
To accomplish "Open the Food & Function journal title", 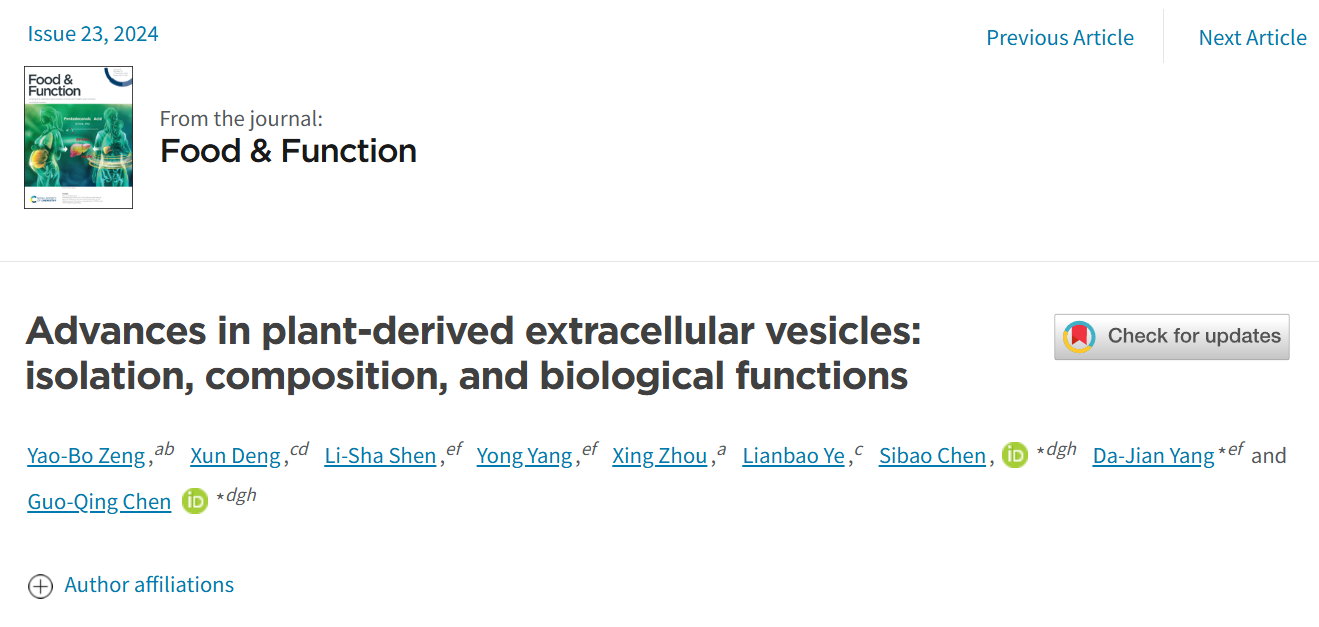I will click(288, 151).
